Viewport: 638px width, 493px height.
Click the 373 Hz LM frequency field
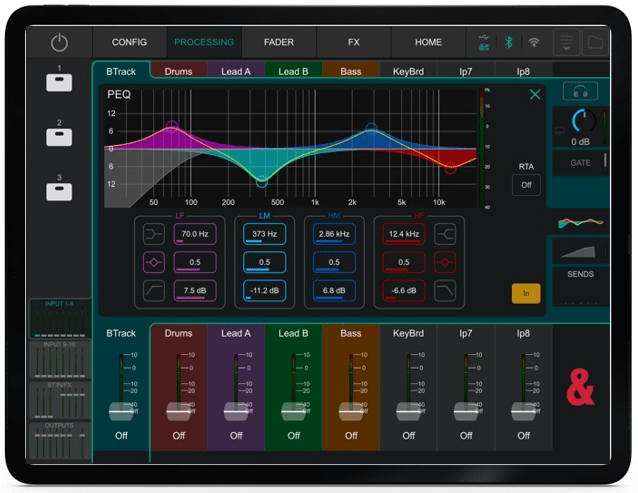[264, 234]
